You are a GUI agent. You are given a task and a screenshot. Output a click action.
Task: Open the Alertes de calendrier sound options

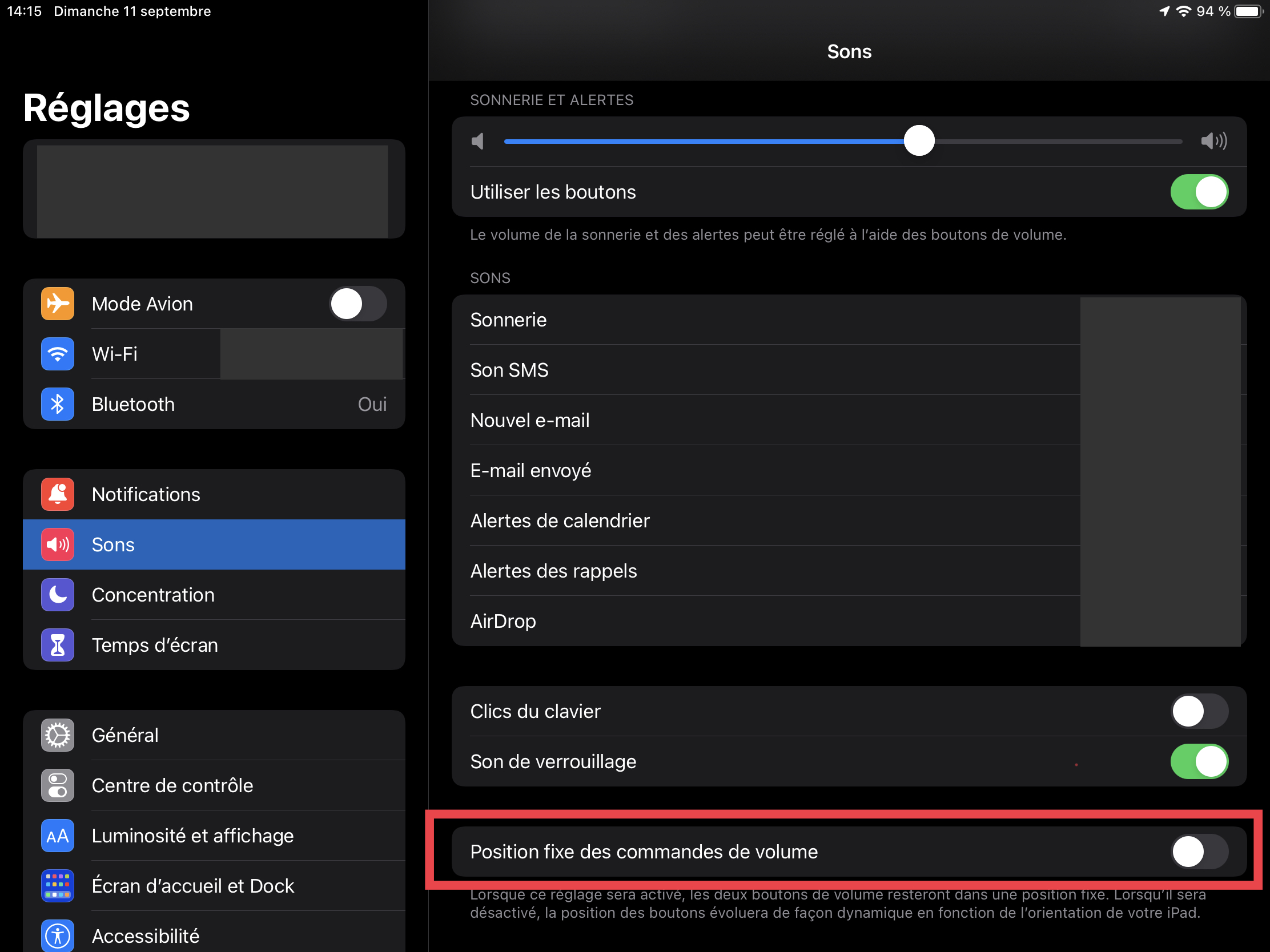tap(769, 521)
